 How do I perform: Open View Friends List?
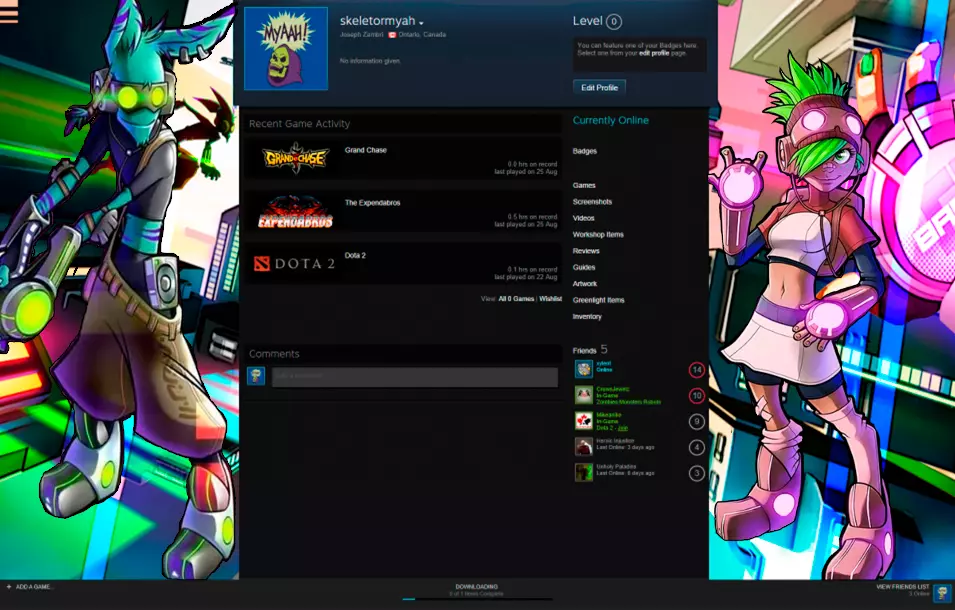pos(903,587)
